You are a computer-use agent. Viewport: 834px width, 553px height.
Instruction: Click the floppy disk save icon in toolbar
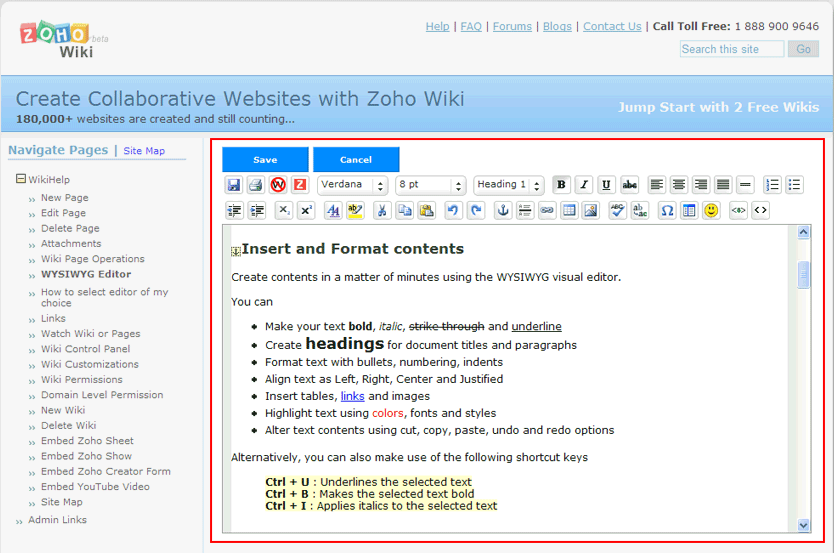point(233,185)
